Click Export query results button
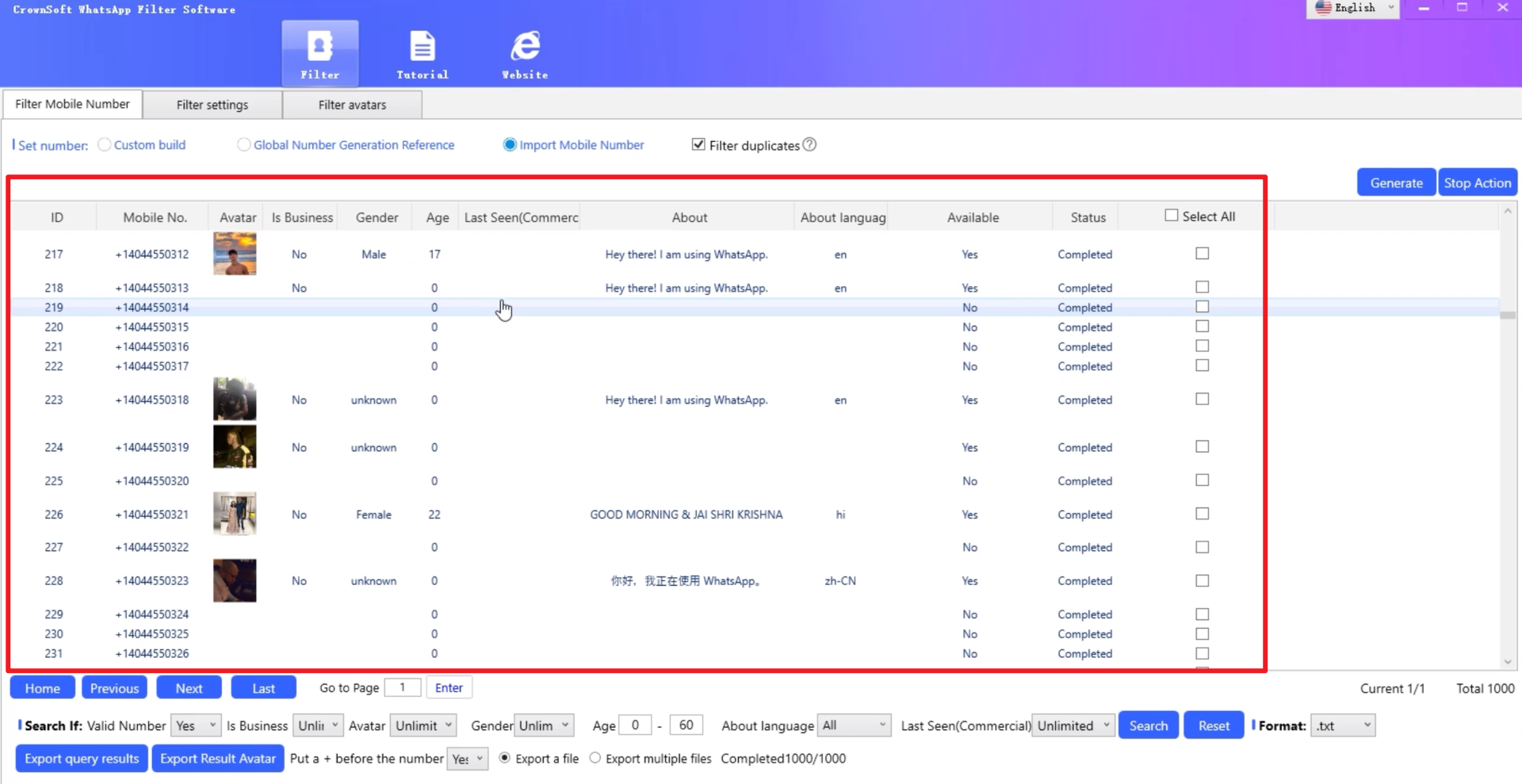1522x784 pixels. (82, 759)
